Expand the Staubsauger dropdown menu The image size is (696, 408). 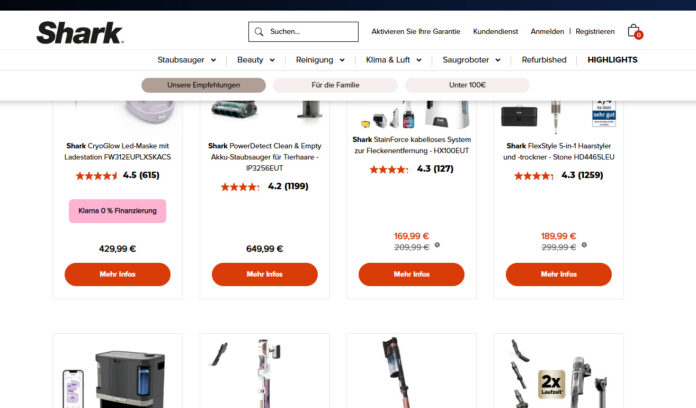coord(186,60)
